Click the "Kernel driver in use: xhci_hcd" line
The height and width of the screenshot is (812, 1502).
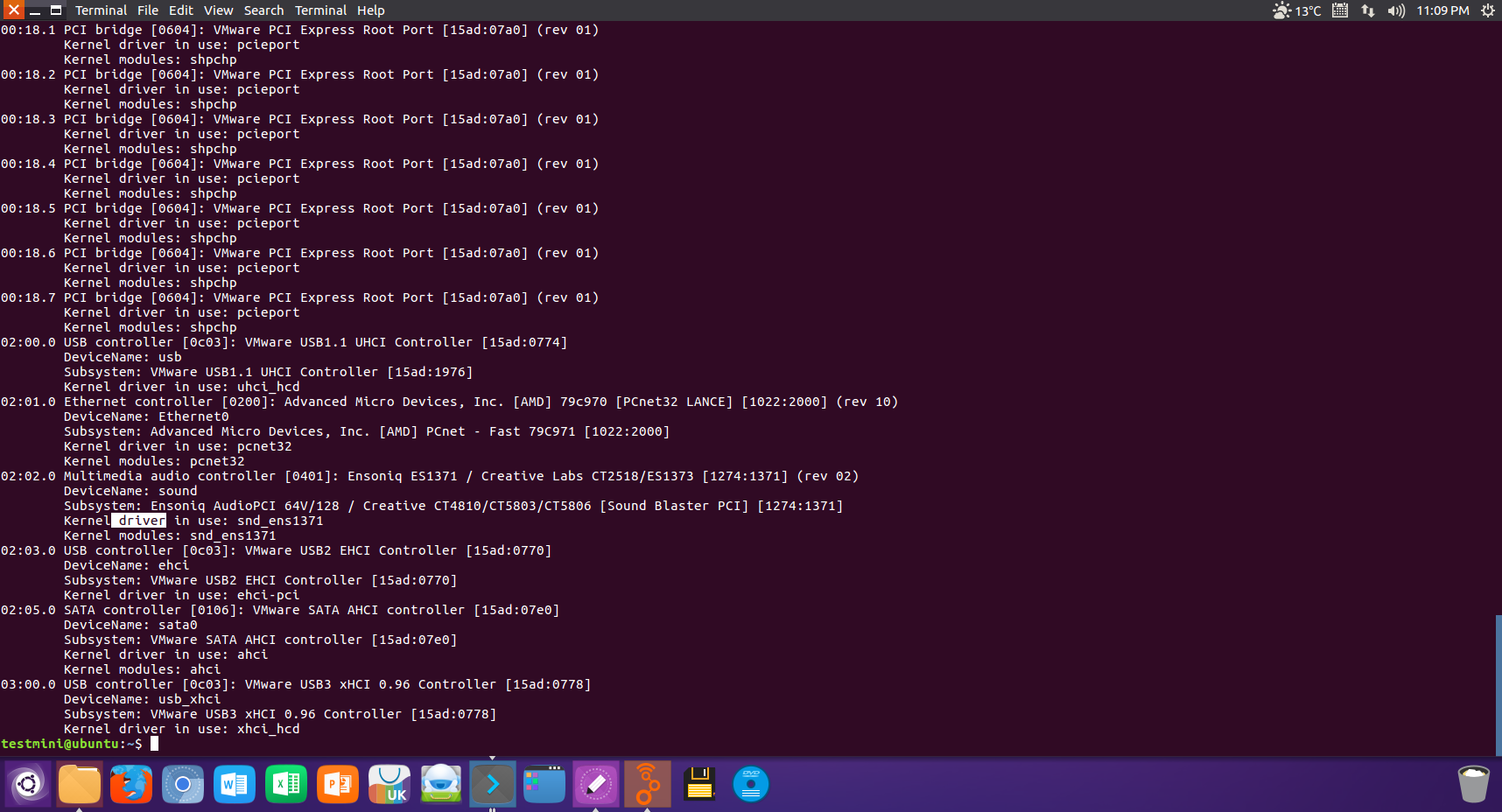[182, 729]
